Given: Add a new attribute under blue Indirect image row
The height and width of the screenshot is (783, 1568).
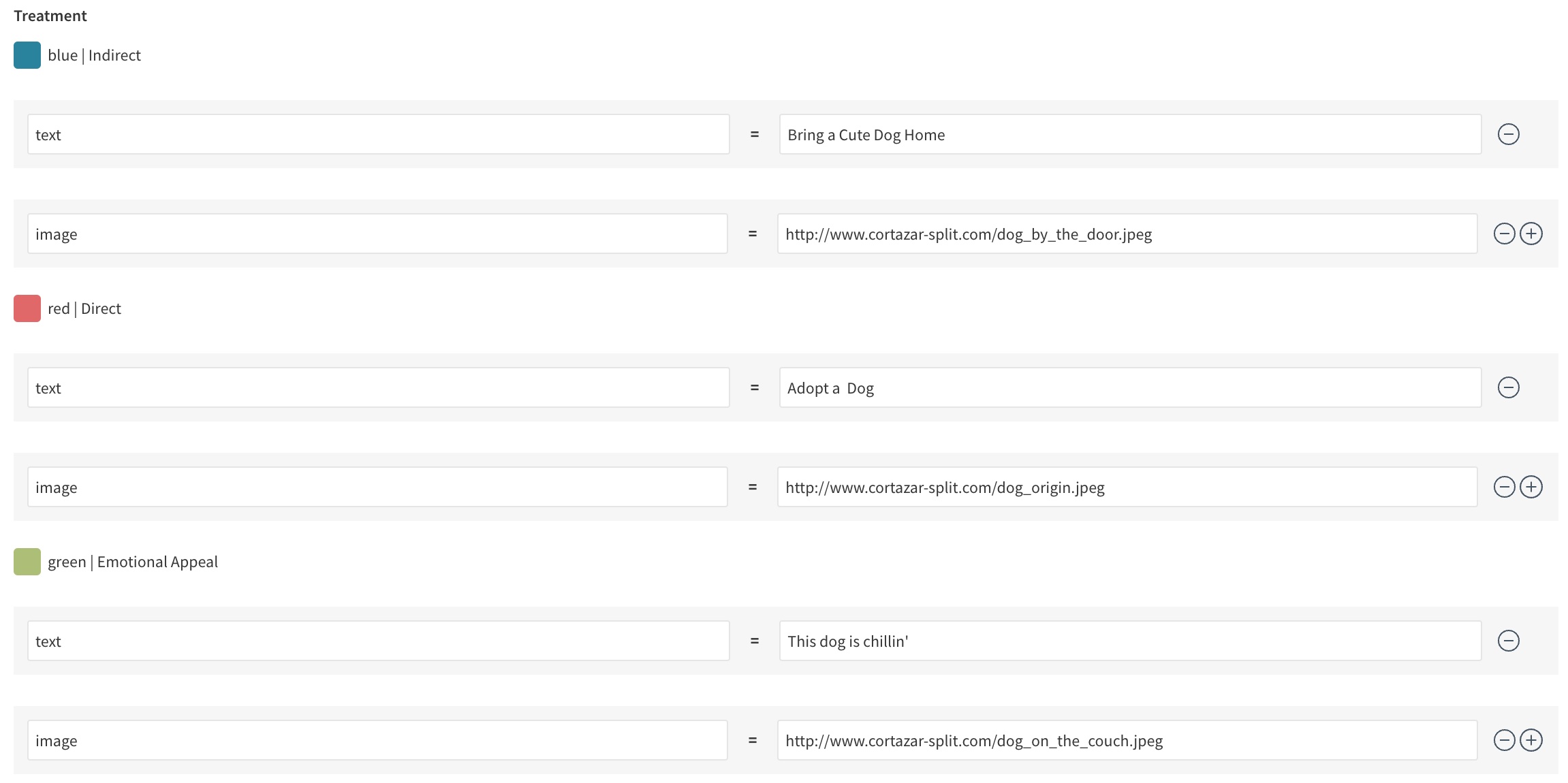Looking at the screenshot, I should [x=1532, y=233].
